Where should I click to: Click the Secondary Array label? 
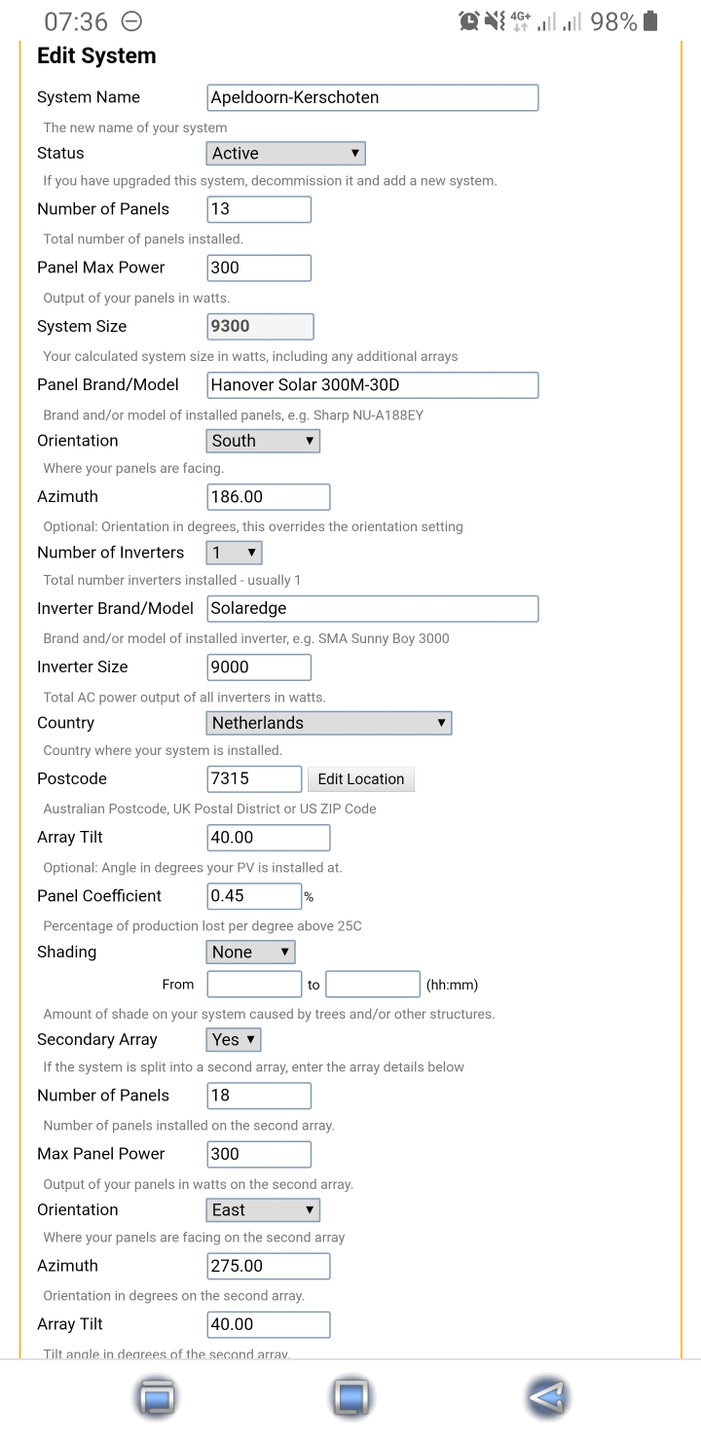[97, 1040]
